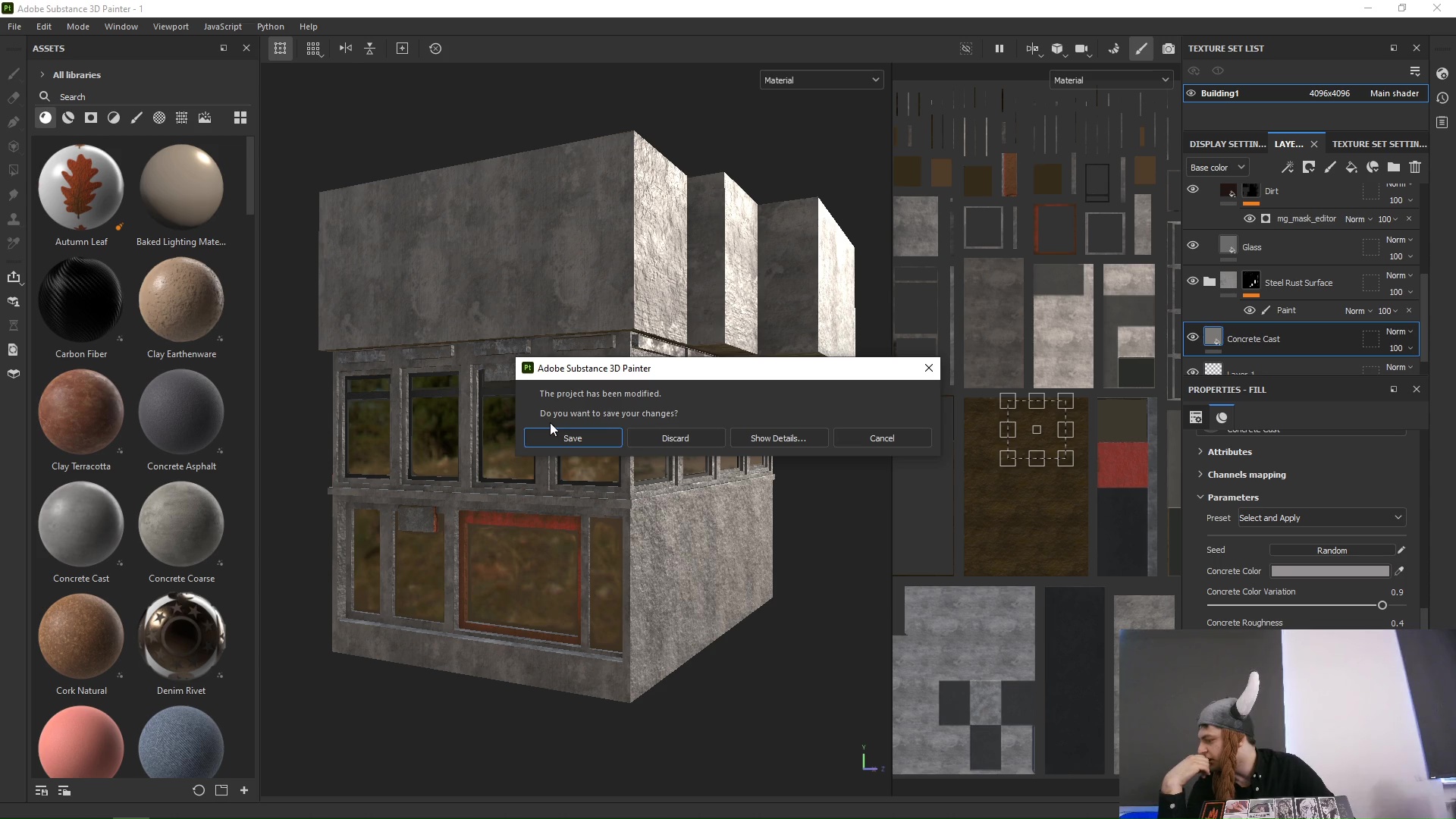Viewport: 1456px width, 819px height.
Task: Open the Viewport menu
Action: click(171, 27)
